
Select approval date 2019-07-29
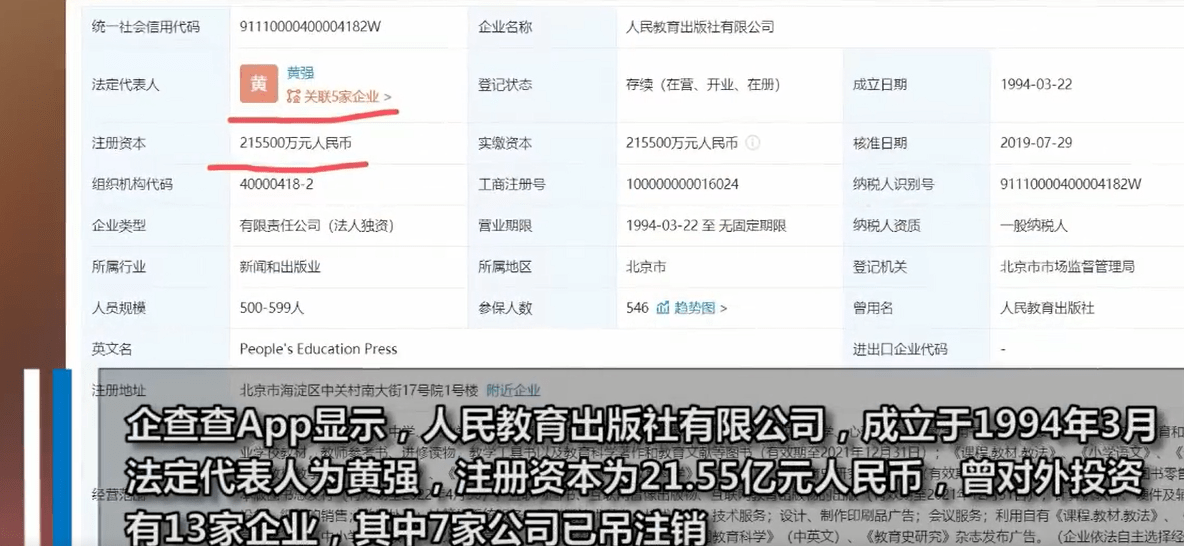1038,143
